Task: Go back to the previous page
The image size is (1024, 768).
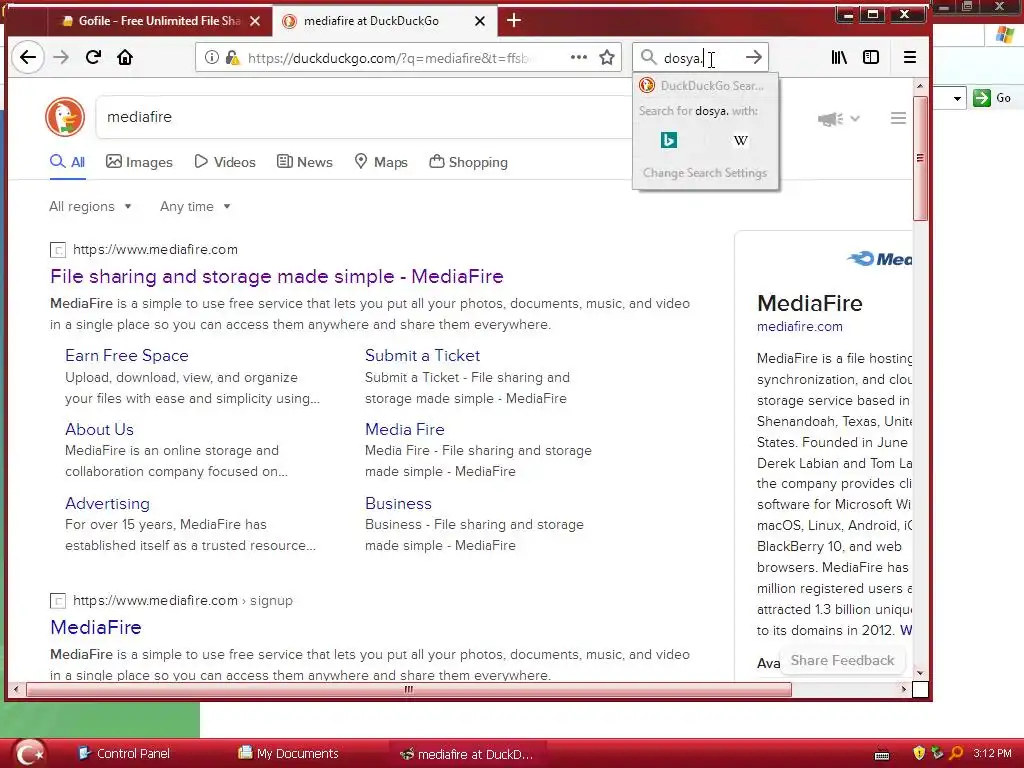Action: point(27,57)
